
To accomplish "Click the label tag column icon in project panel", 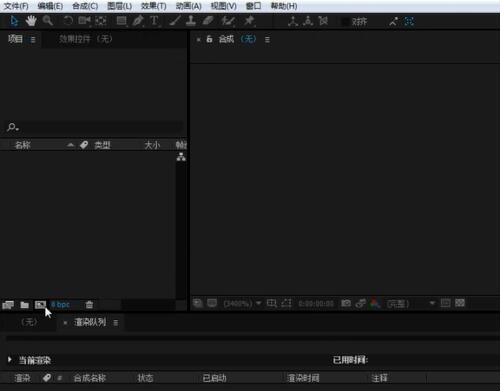I will point(84,145).
